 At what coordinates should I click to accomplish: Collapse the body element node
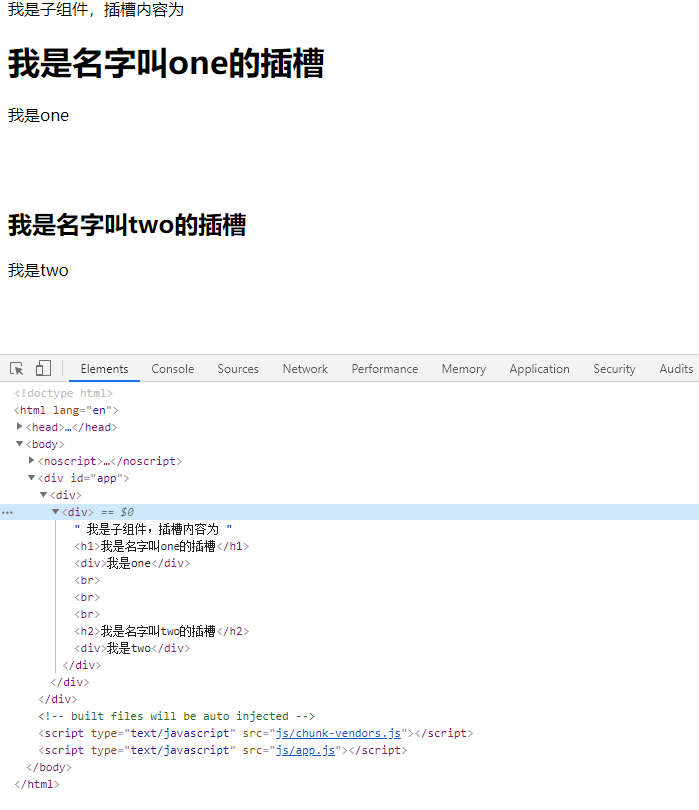(20, 444)
